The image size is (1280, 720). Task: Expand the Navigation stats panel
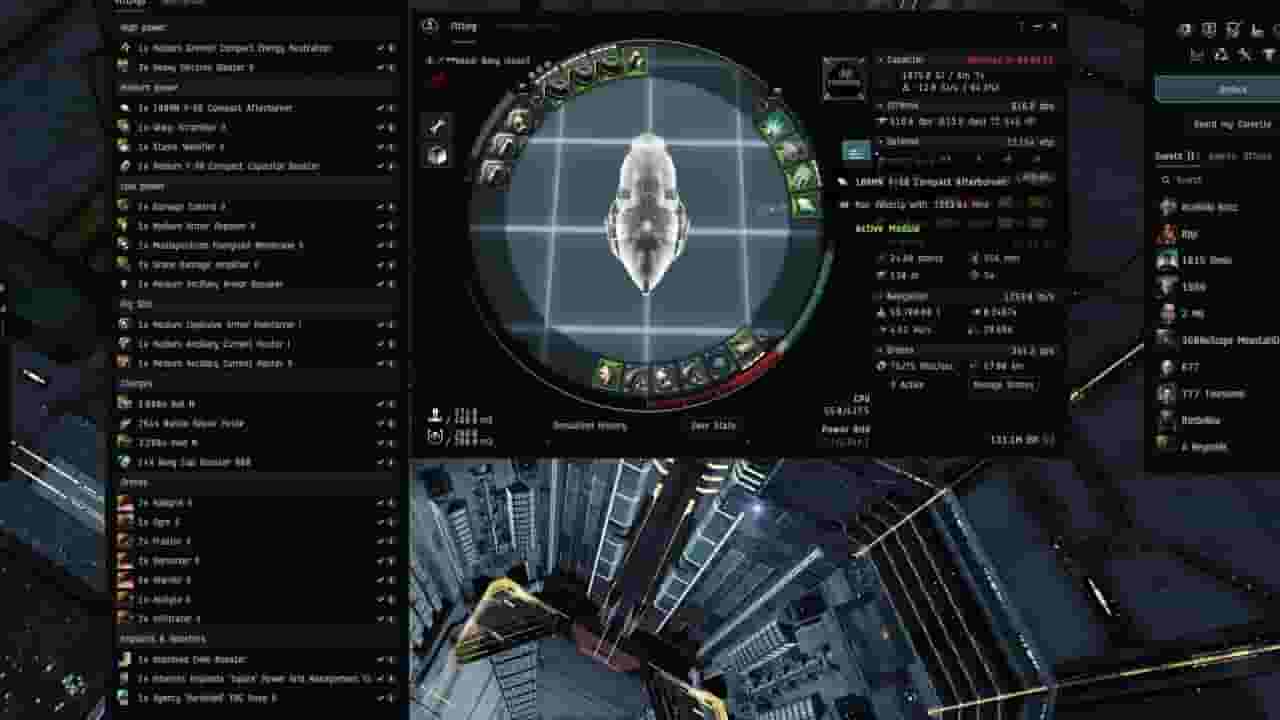[965, 297]
